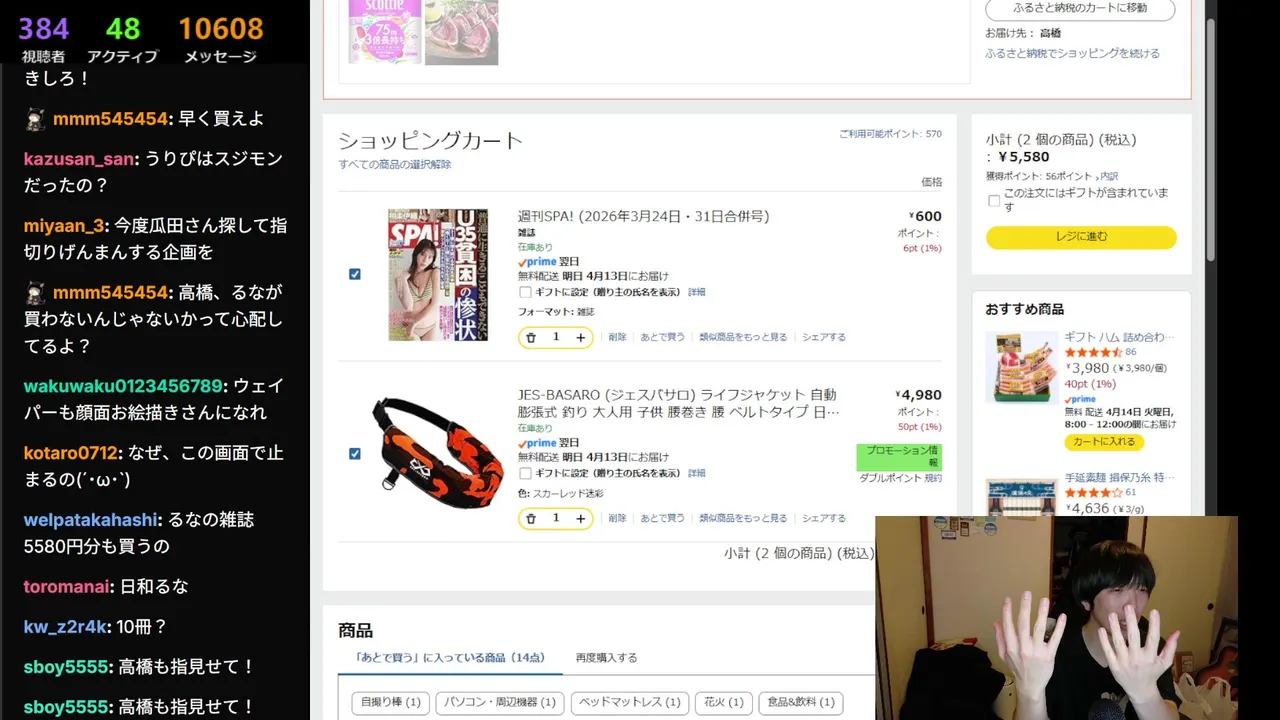Increase 週刊SPA! quantity with plus icon
The width and height of the screenshot is (1280, 720).
(x=580, y=337)
